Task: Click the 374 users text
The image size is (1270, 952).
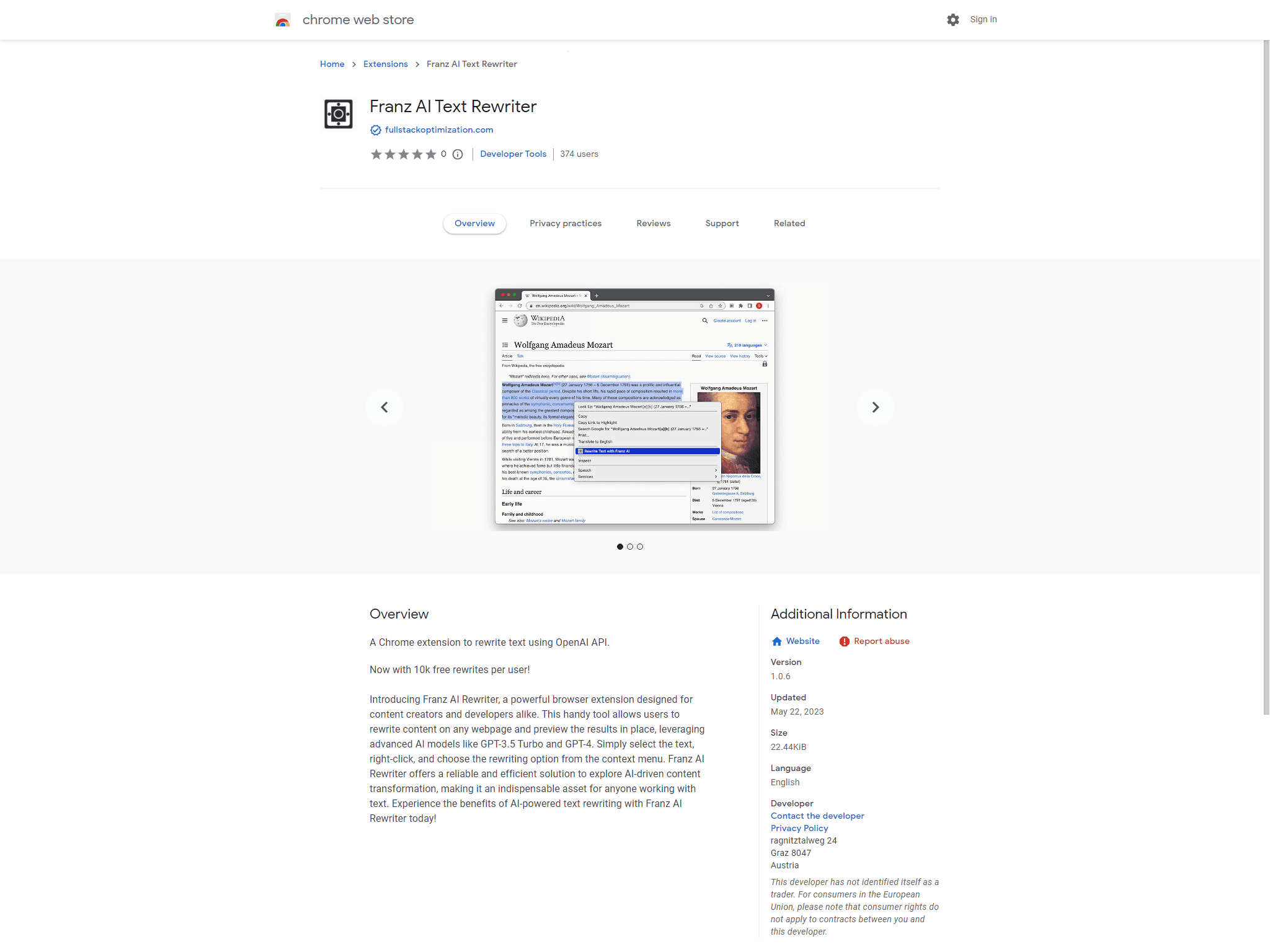Action: point(579,154)
